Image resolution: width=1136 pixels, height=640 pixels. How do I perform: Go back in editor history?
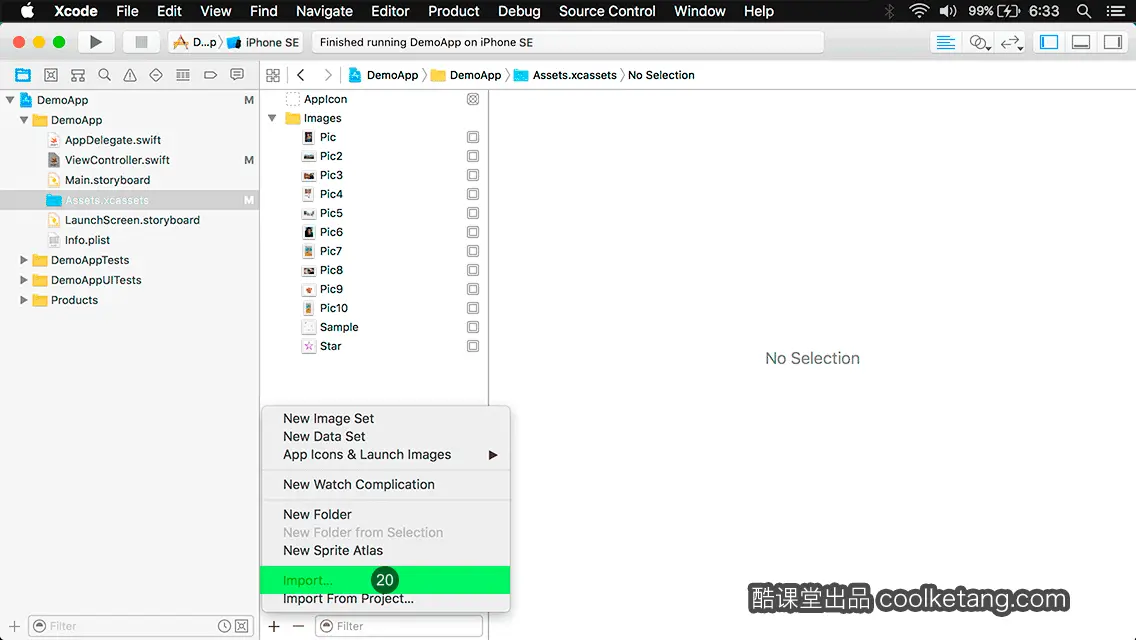[301, 75]
